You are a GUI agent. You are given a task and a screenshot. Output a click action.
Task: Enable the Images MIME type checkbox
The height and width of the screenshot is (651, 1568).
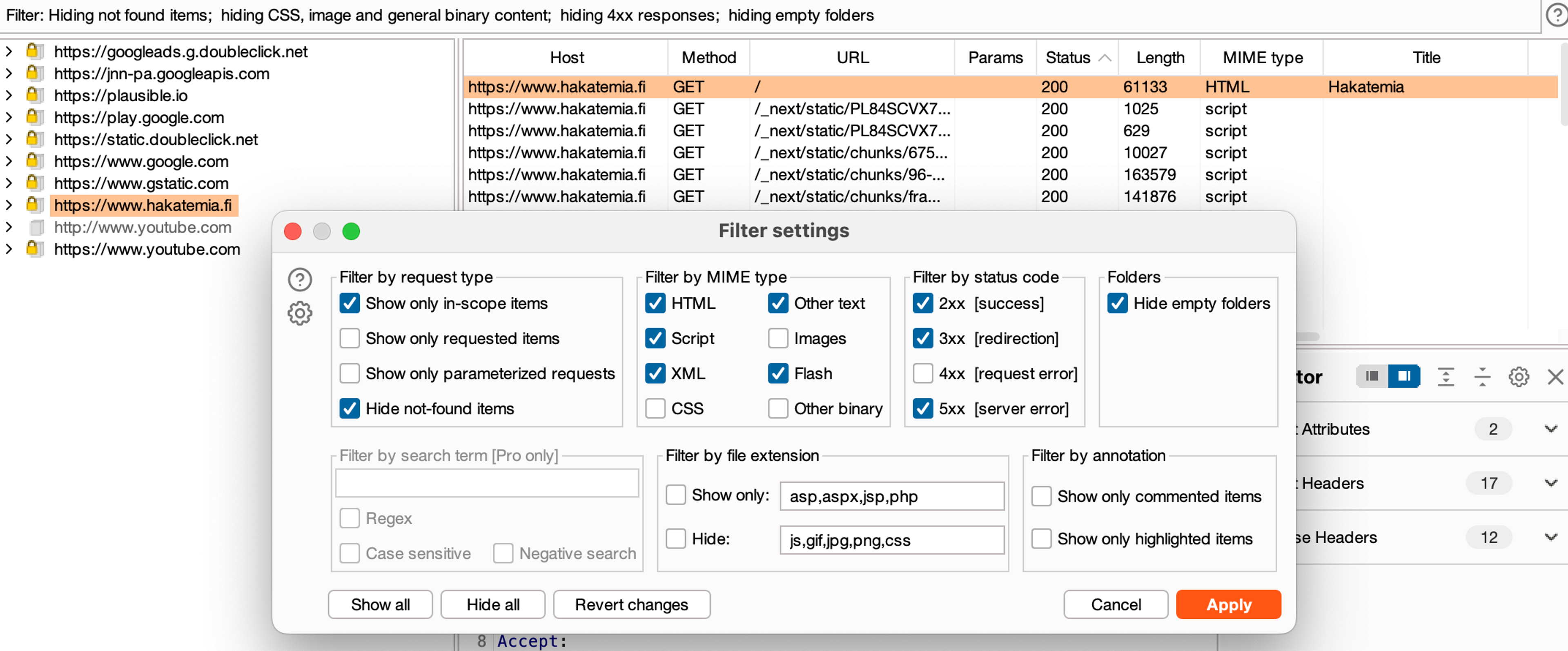778,339
